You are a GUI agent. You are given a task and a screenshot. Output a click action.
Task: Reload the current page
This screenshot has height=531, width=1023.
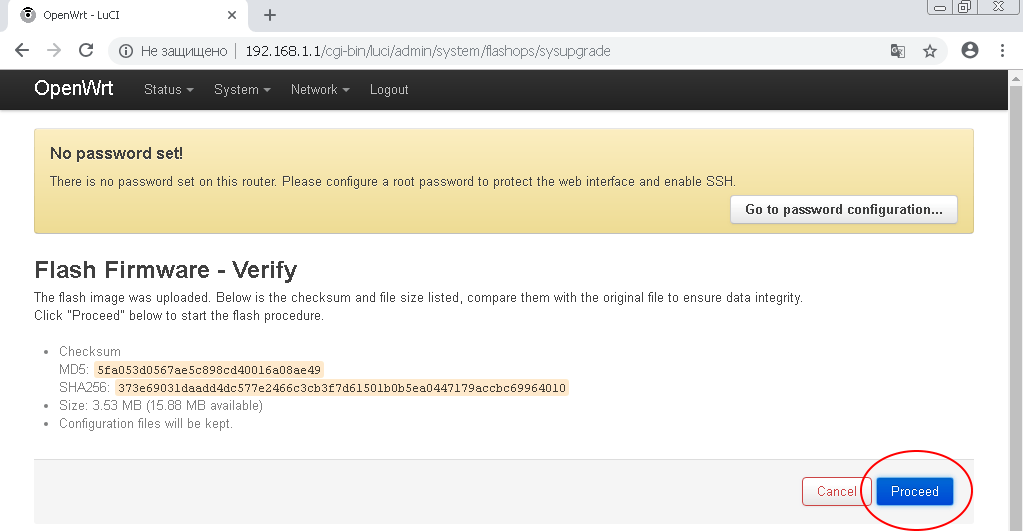[x=86, y=51]
